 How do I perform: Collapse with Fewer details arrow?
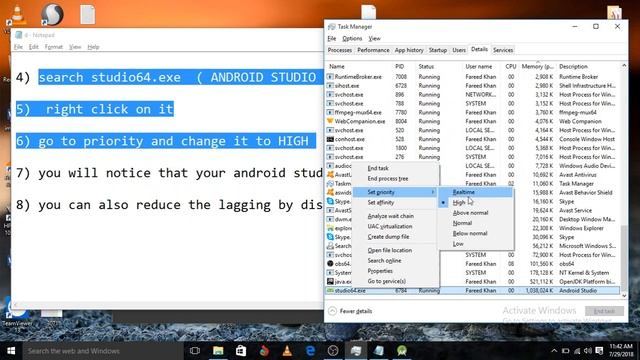(x=332, y=311)
